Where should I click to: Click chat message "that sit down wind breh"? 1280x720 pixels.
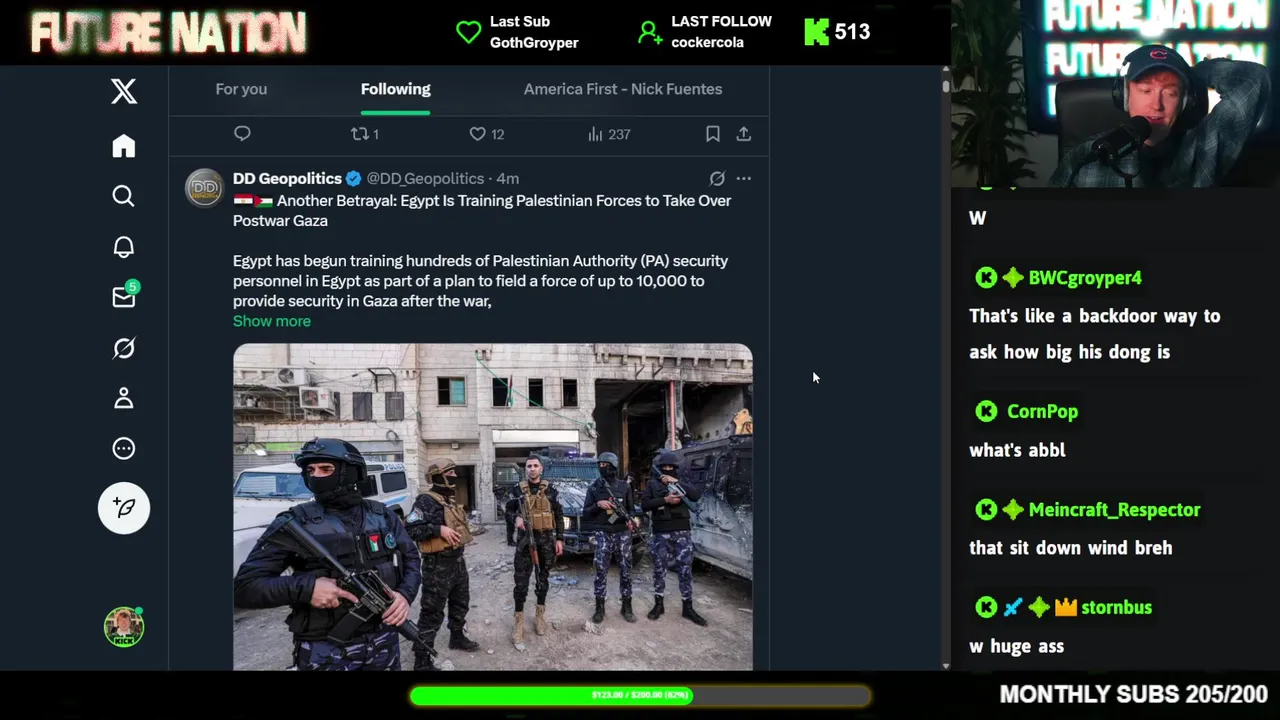1070,548
